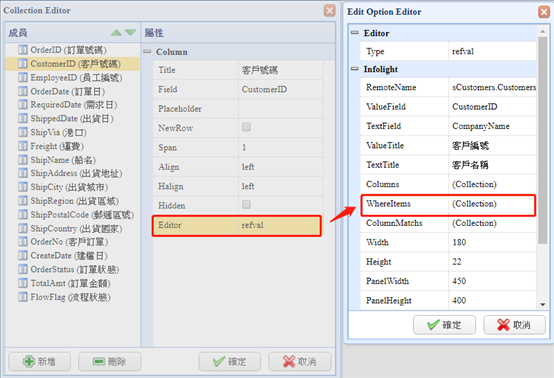Edit the PanelWidth value field
554x378 pixels.
click(x=492, y=281)
